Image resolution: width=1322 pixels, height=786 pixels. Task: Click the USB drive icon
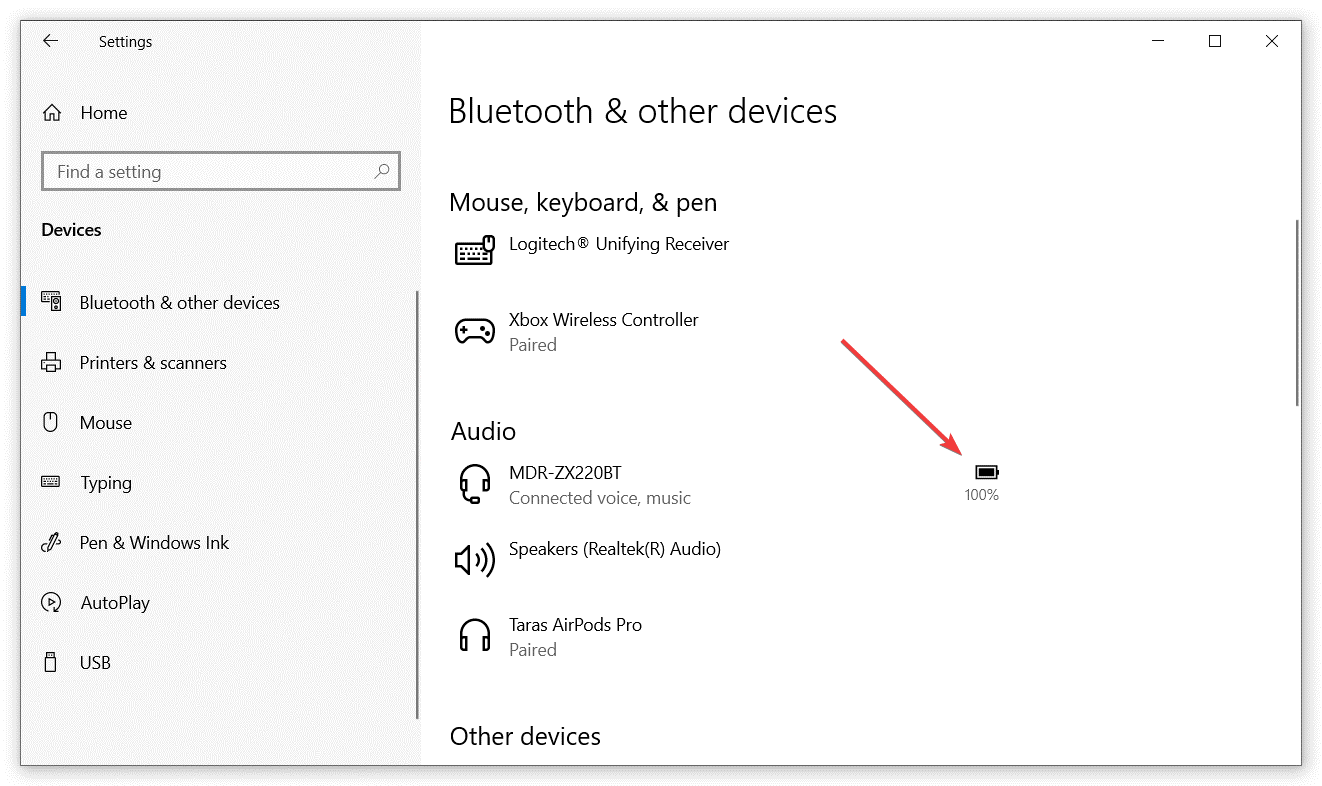[x=51, y=662]
